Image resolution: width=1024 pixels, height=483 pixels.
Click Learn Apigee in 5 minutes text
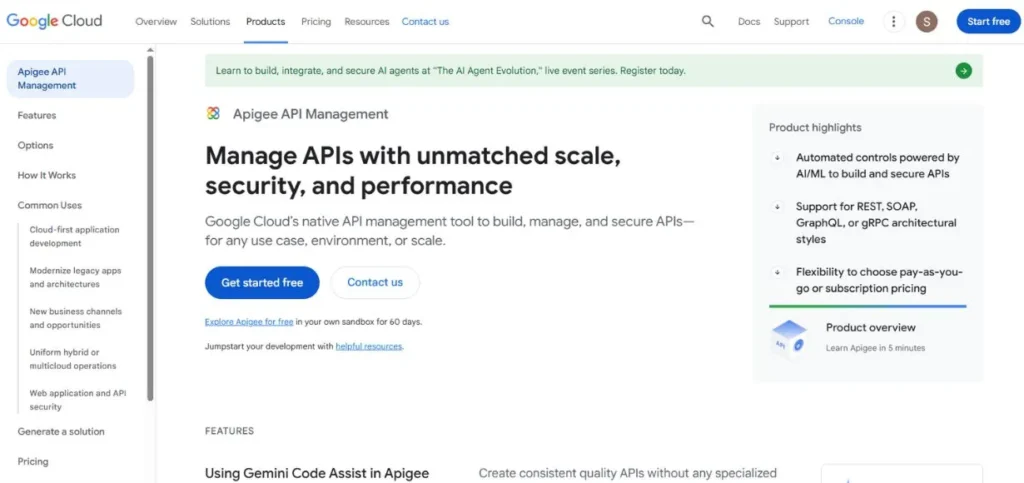pyautogui.click(x=875, y=348)
